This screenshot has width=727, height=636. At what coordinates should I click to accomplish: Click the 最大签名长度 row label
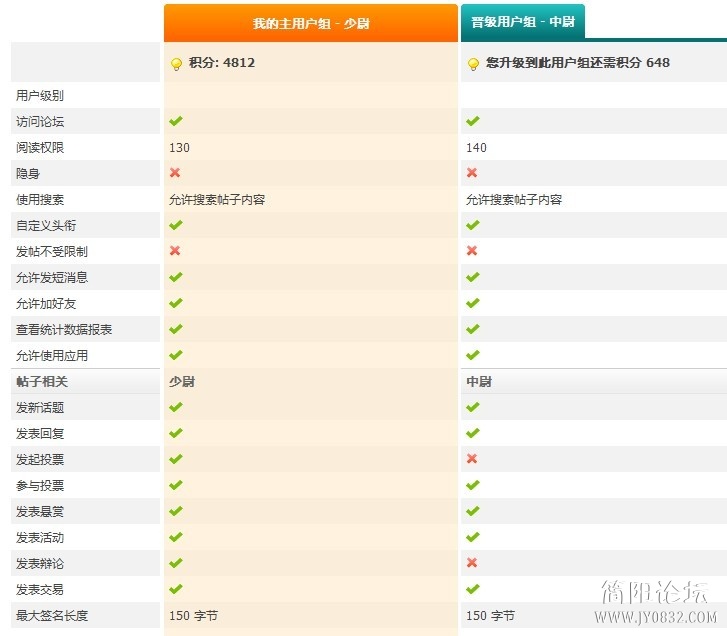coord(52,616)
